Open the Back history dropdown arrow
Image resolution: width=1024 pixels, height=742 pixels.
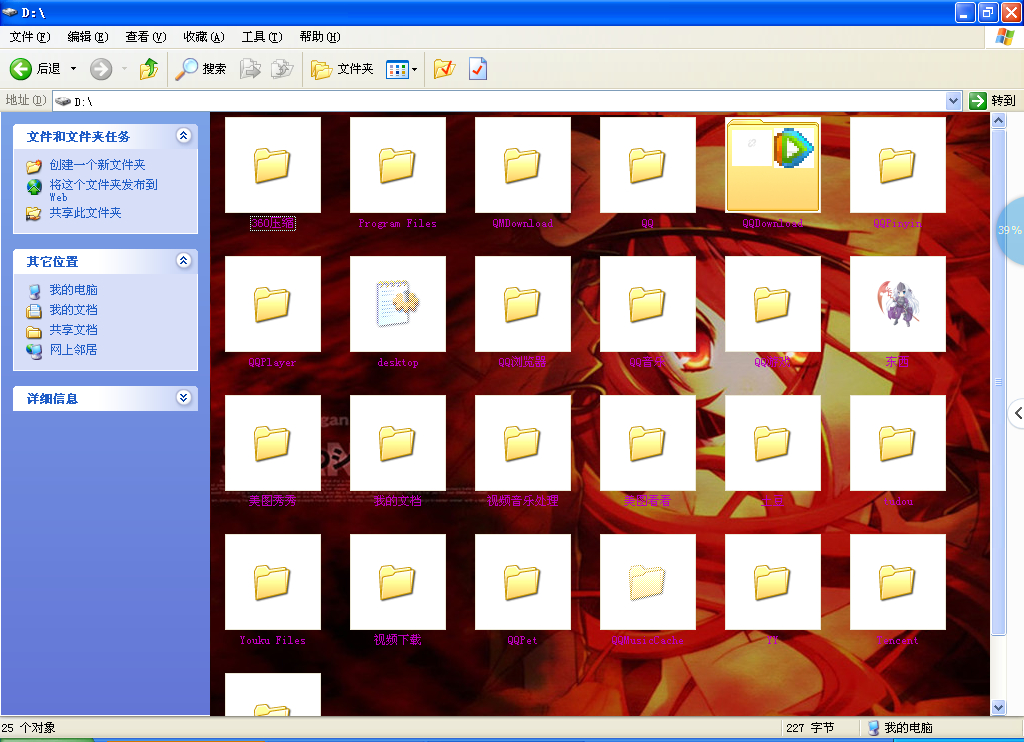tap(73, 69)
